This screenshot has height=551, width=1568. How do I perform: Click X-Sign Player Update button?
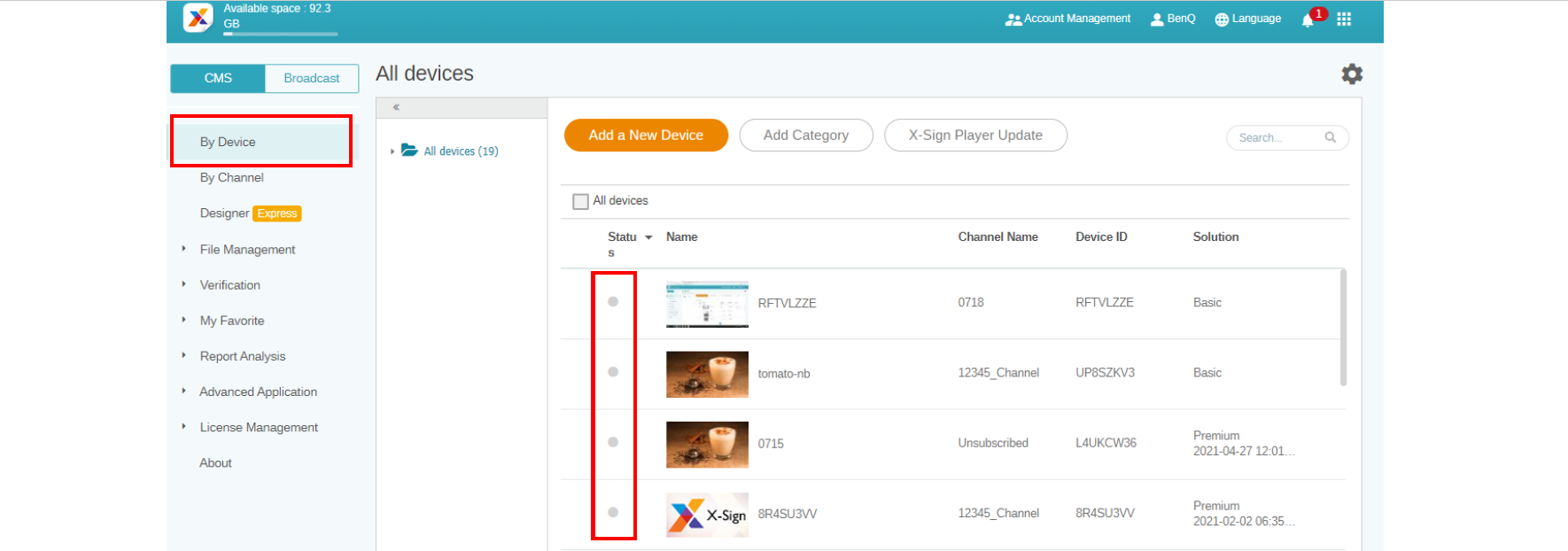[974, 136]
